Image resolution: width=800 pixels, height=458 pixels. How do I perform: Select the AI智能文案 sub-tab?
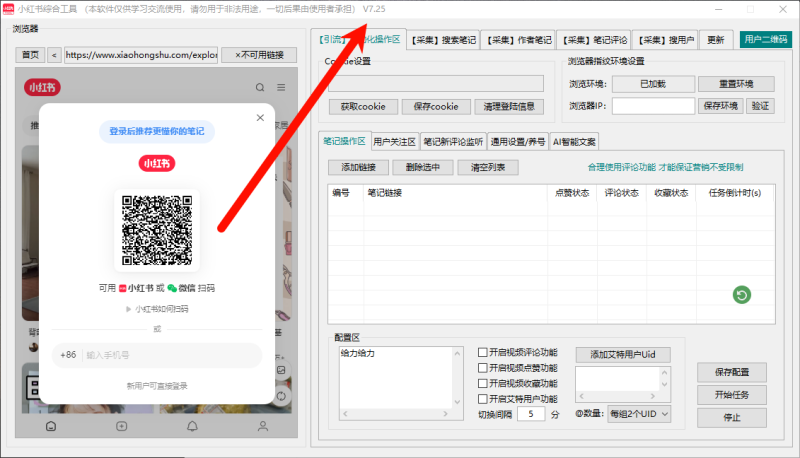(x=574, y=142)
